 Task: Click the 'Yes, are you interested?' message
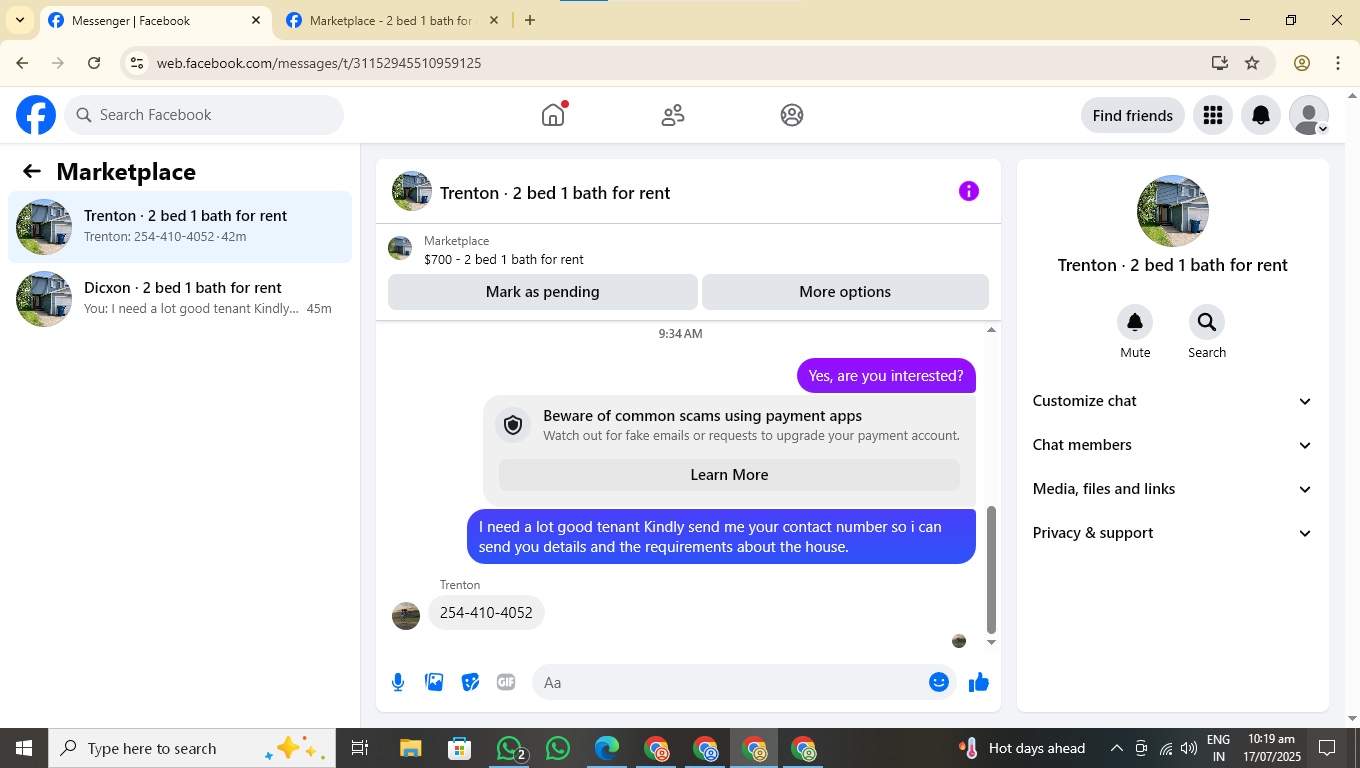click(x=886, y=376)
